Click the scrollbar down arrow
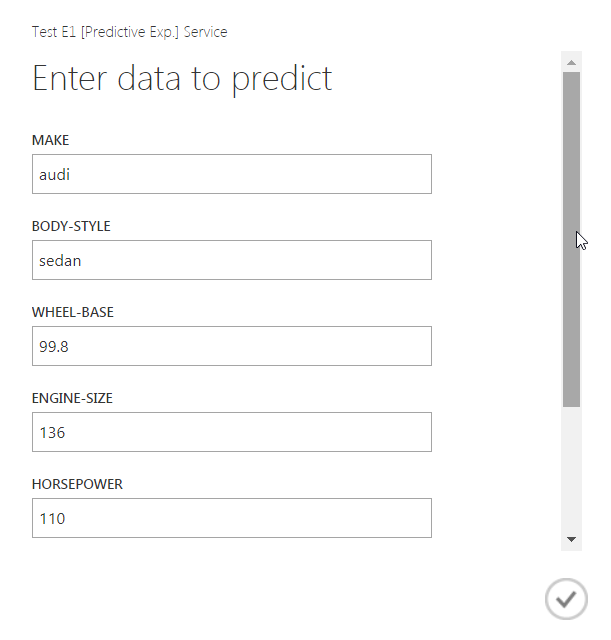This screenshot has width=611, height=640. pyautogui.click(x=572, y=539)
